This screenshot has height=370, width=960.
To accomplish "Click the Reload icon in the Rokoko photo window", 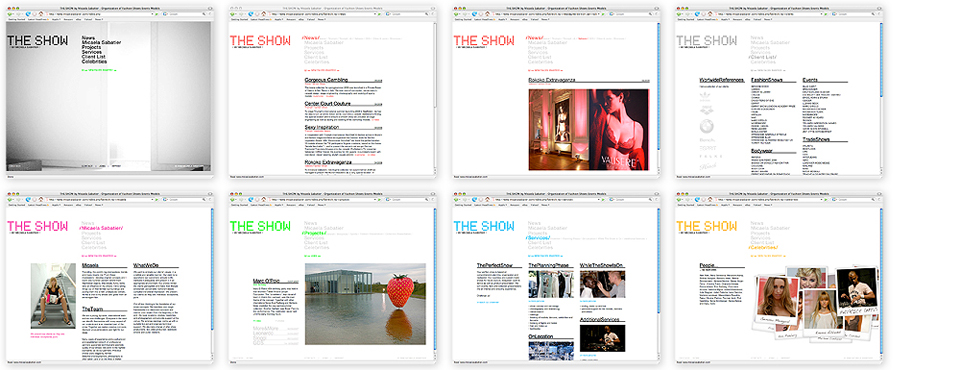I will [x=474, y=14].
